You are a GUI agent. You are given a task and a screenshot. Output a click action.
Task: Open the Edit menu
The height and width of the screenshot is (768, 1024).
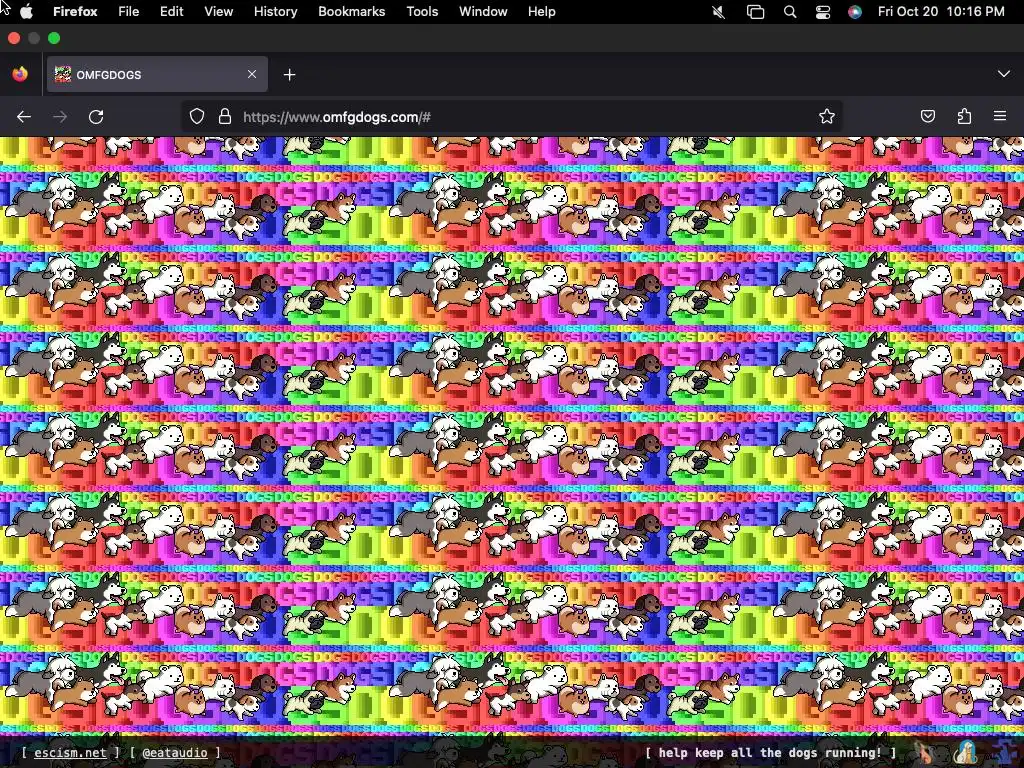pyautogui.click(x=171, y=12)
